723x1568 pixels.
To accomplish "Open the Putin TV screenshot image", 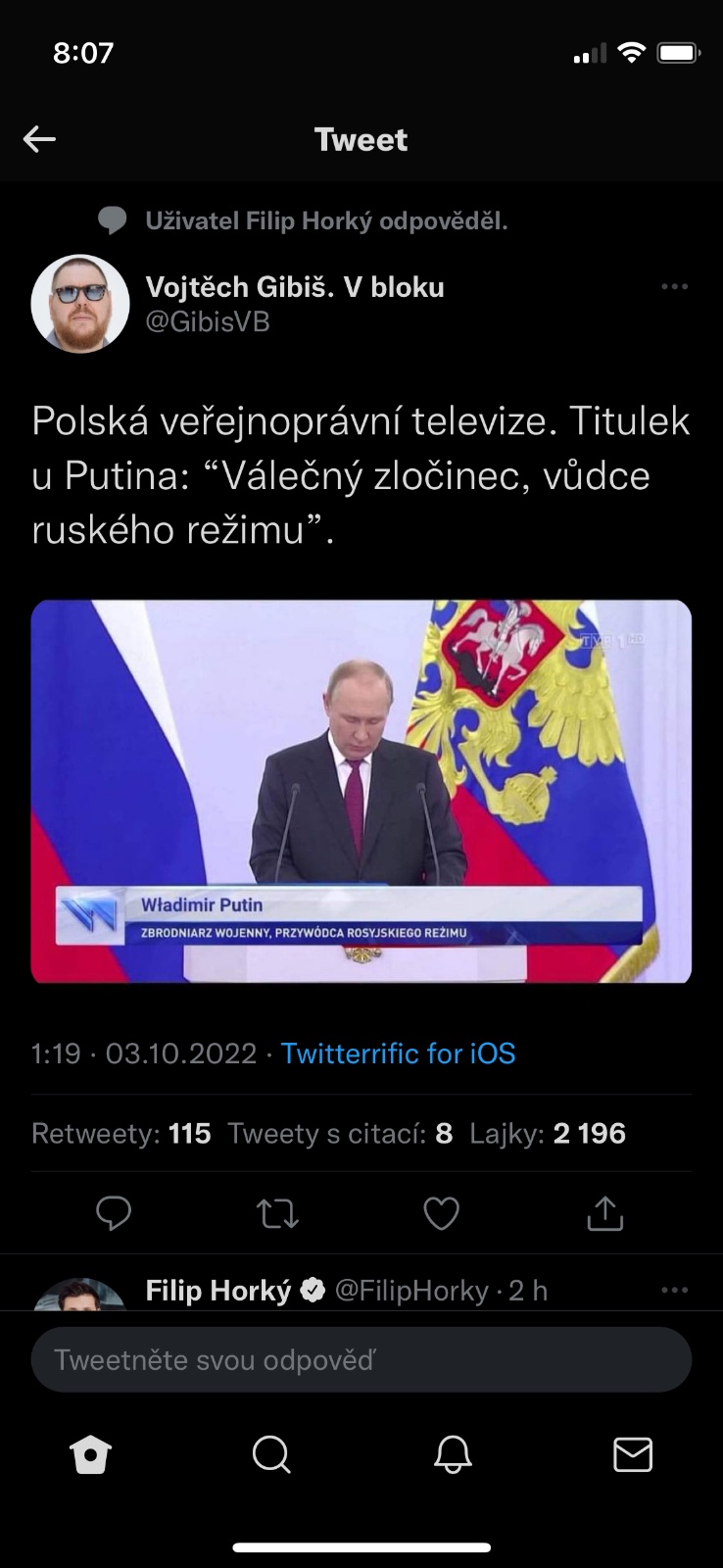I will point(361,791).
